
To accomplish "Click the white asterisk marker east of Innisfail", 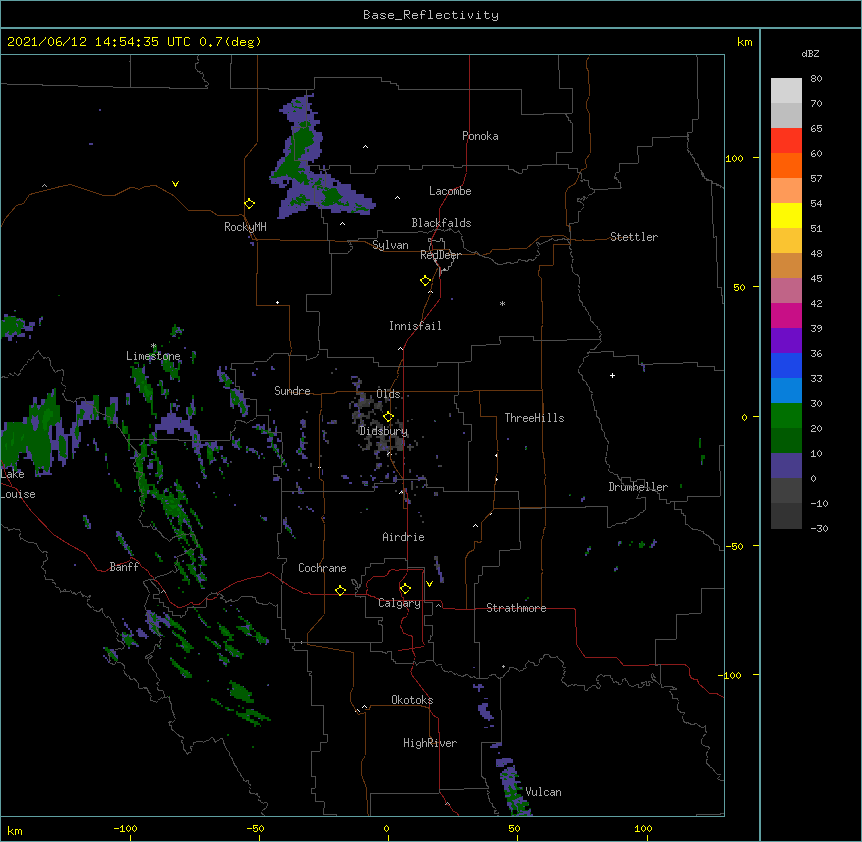I will (502, 304).
